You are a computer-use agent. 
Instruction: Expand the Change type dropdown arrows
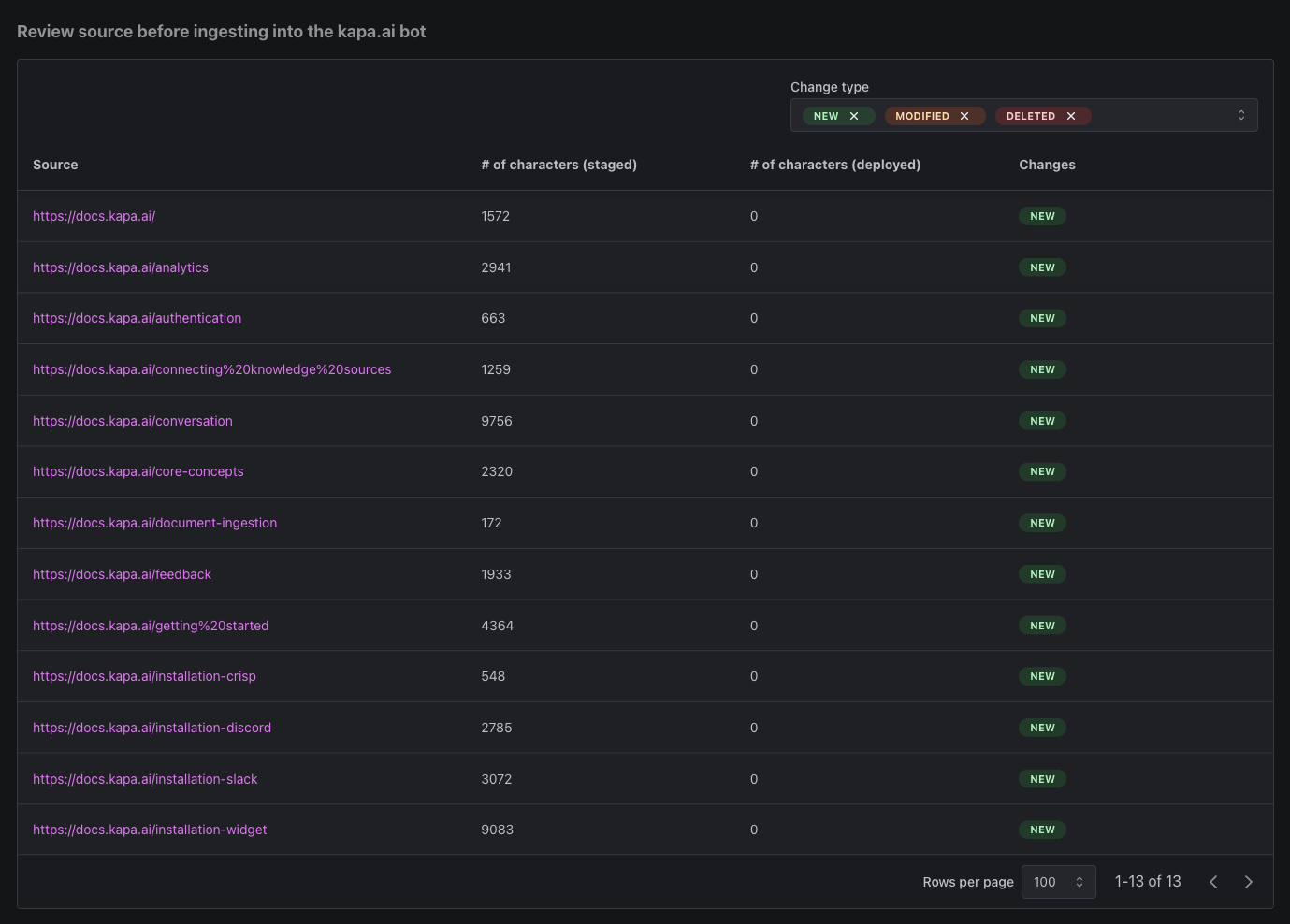point(1241,116)
